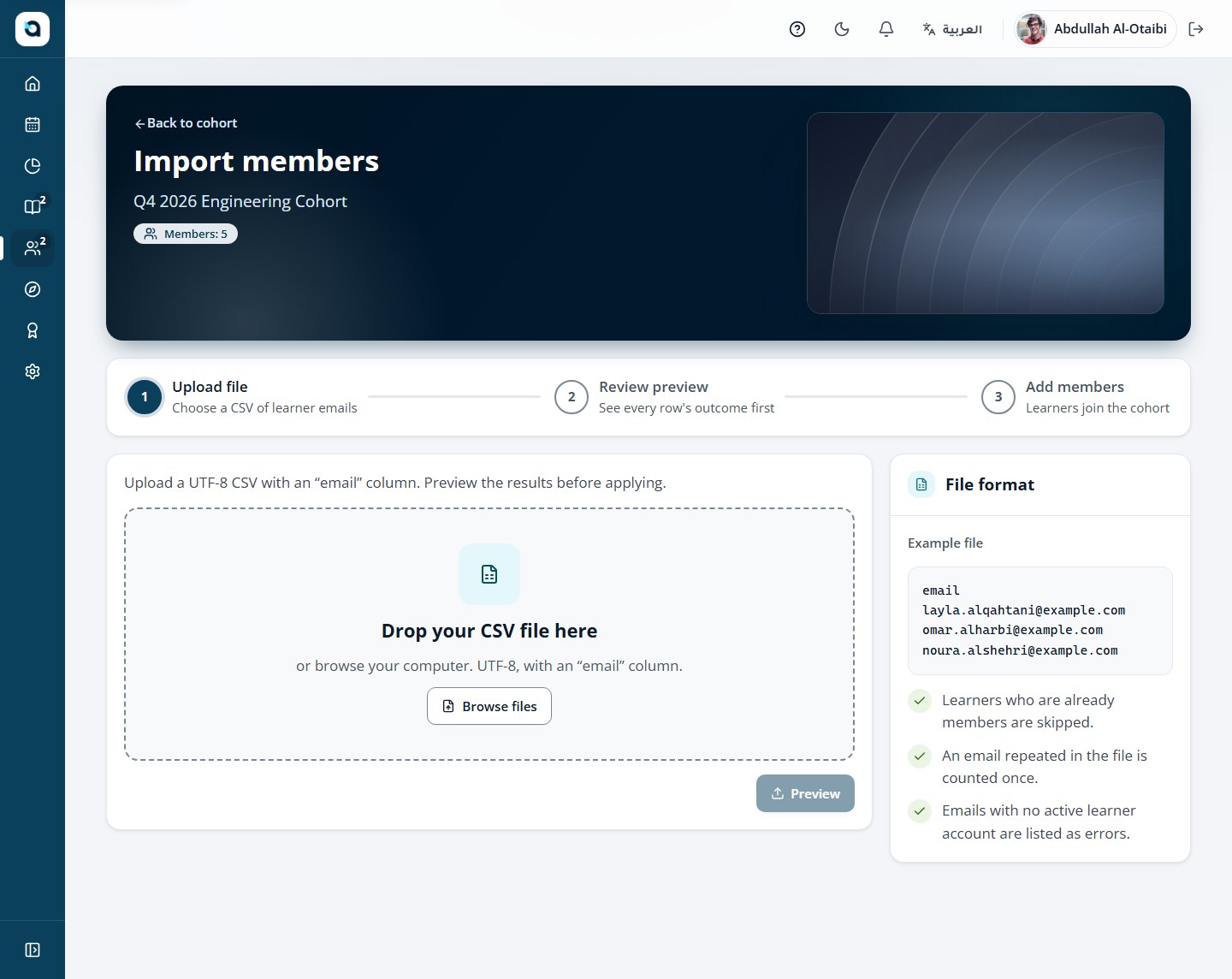Viewport: 1232px width, 979px height.
Task: Open Abdullah Al-Otaibi profile menu
Action: point(1095,29)
